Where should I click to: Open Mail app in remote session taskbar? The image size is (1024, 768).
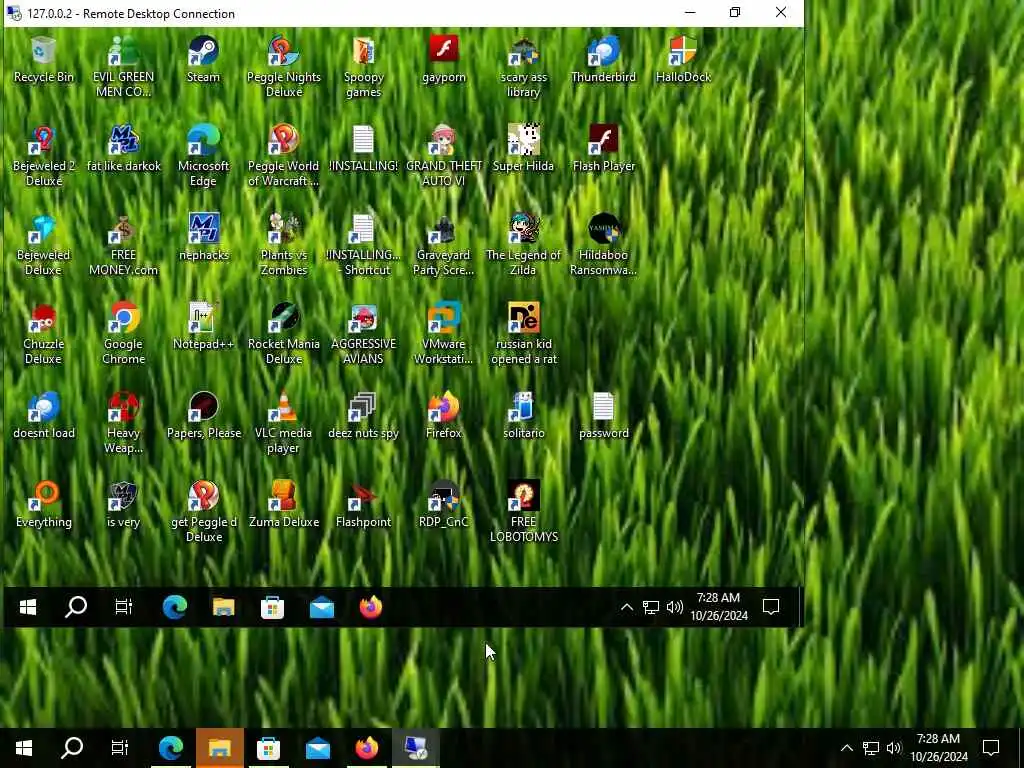tap(321, 607)
